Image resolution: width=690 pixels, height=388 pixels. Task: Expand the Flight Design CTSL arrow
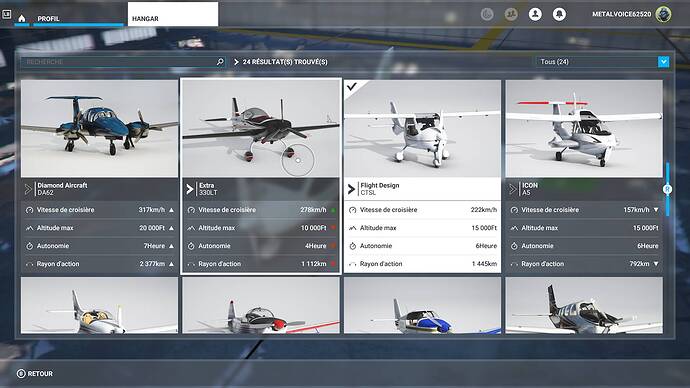[351, 189]
